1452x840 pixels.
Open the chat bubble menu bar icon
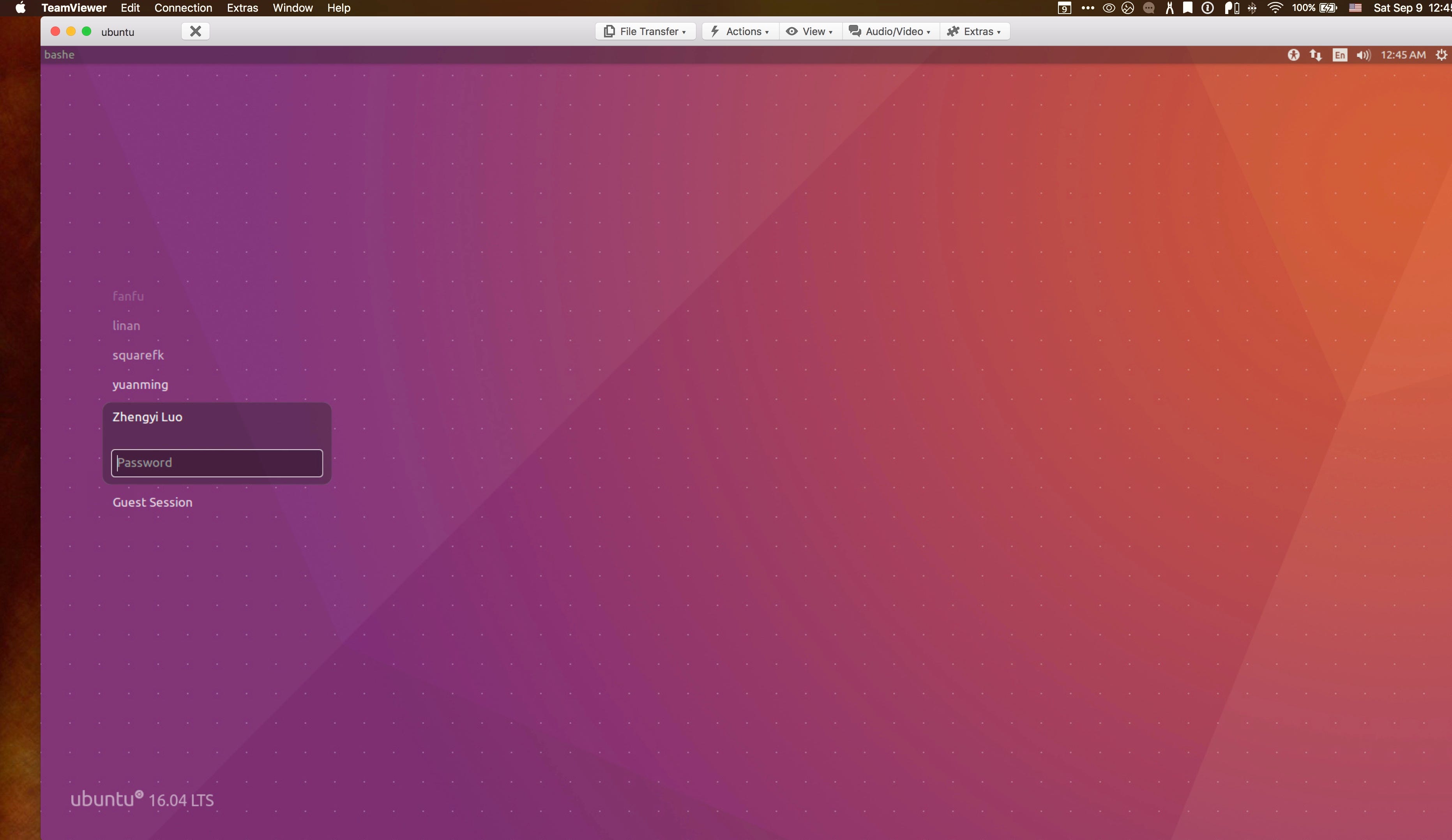click(x=1148, y=7)
